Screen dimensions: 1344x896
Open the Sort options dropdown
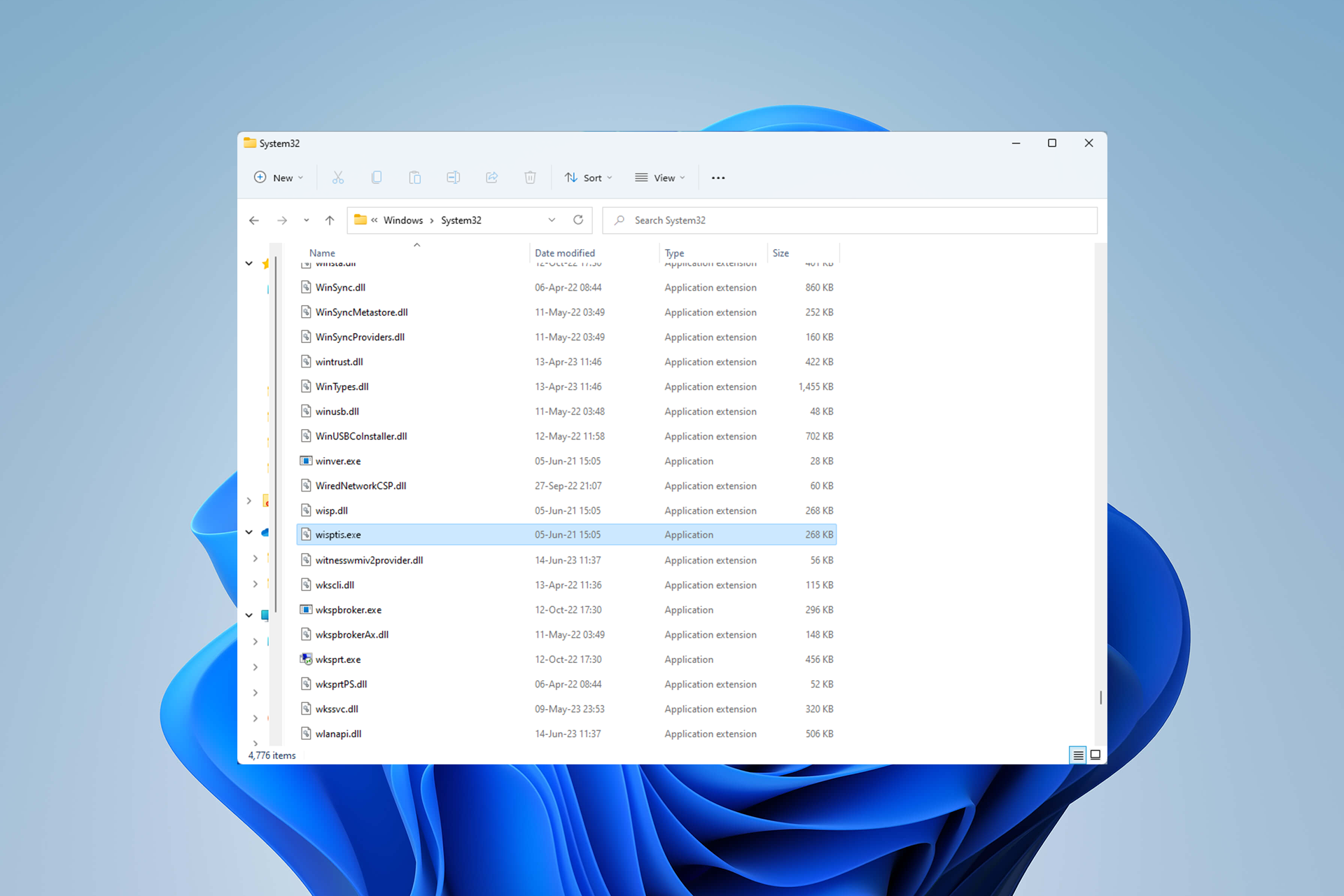coord(589,178)
